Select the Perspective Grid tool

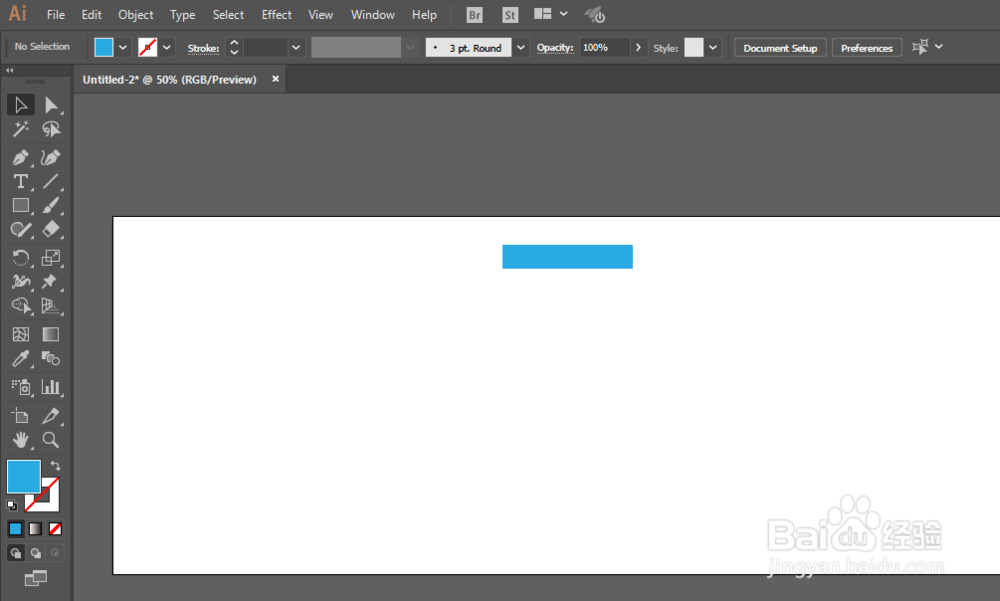[51, 306]
